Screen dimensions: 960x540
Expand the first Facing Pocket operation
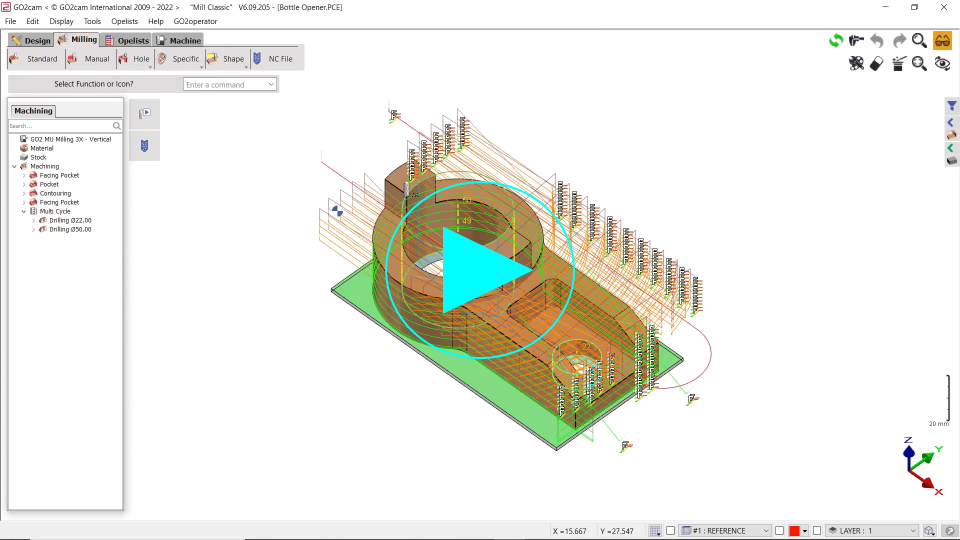[24, 176]
